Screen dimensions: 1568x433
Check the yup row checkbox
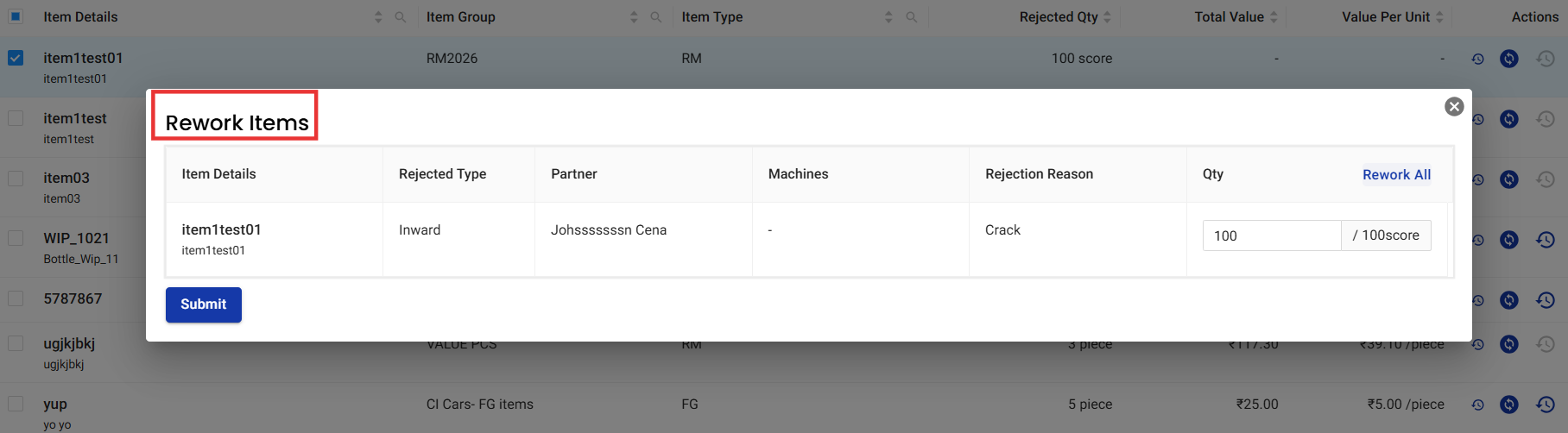[16, 404]
